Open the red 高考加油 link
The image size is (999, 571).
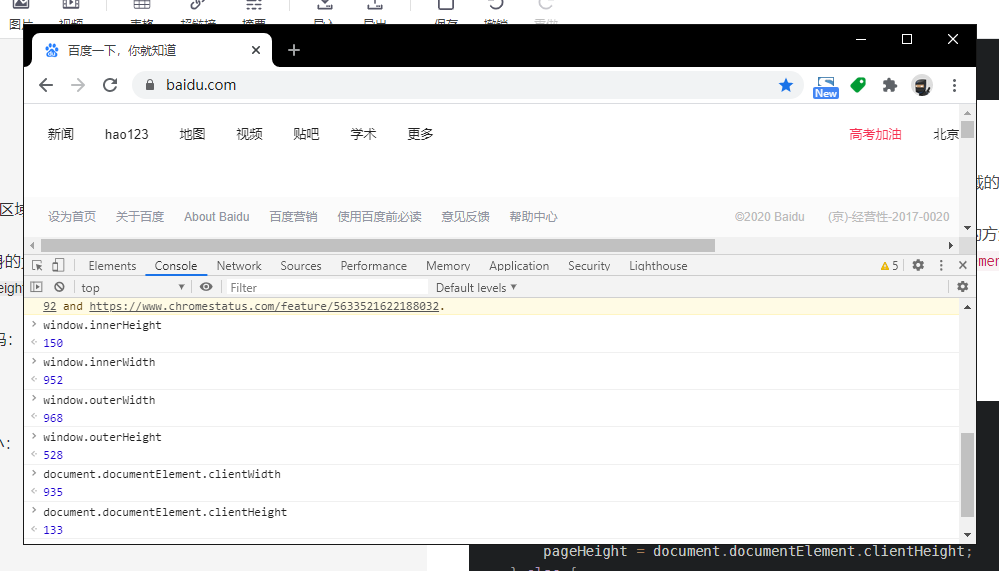point(875,134)
